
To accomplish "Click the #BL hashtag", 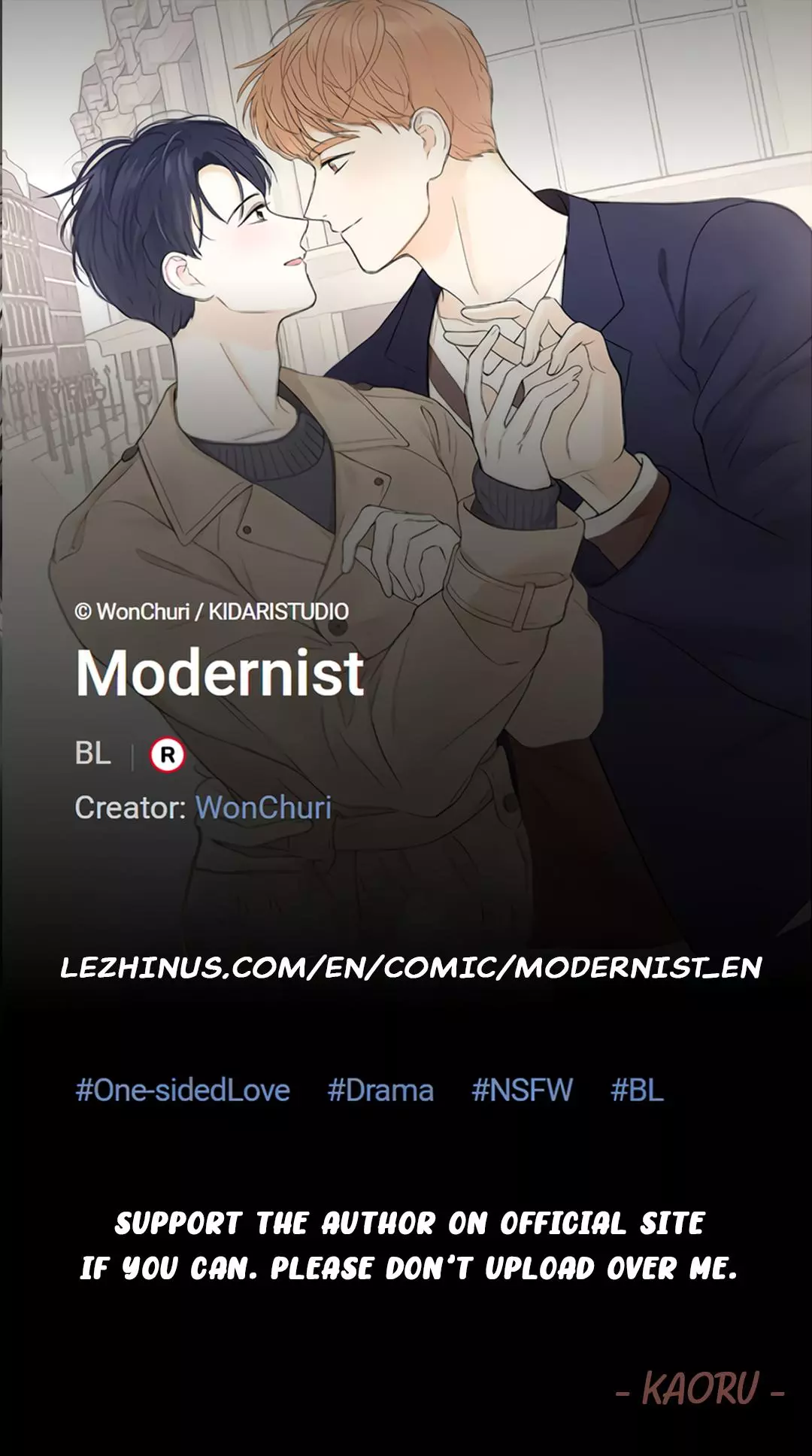I will pyautogui.click(x=637, y=1090).
